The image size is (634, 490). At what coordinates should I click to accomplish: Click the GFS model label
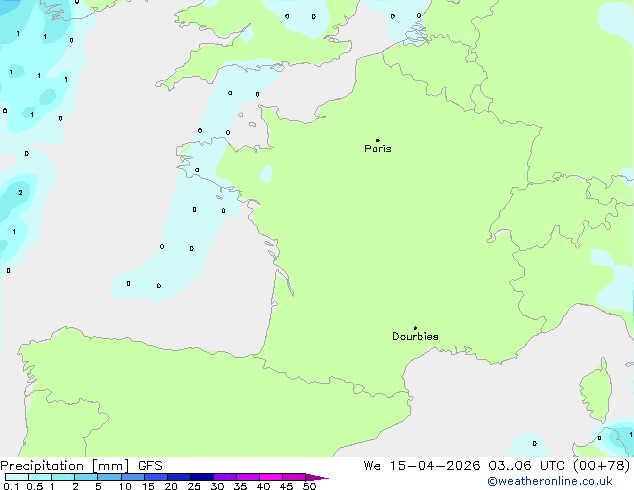(x=150, y=466)
